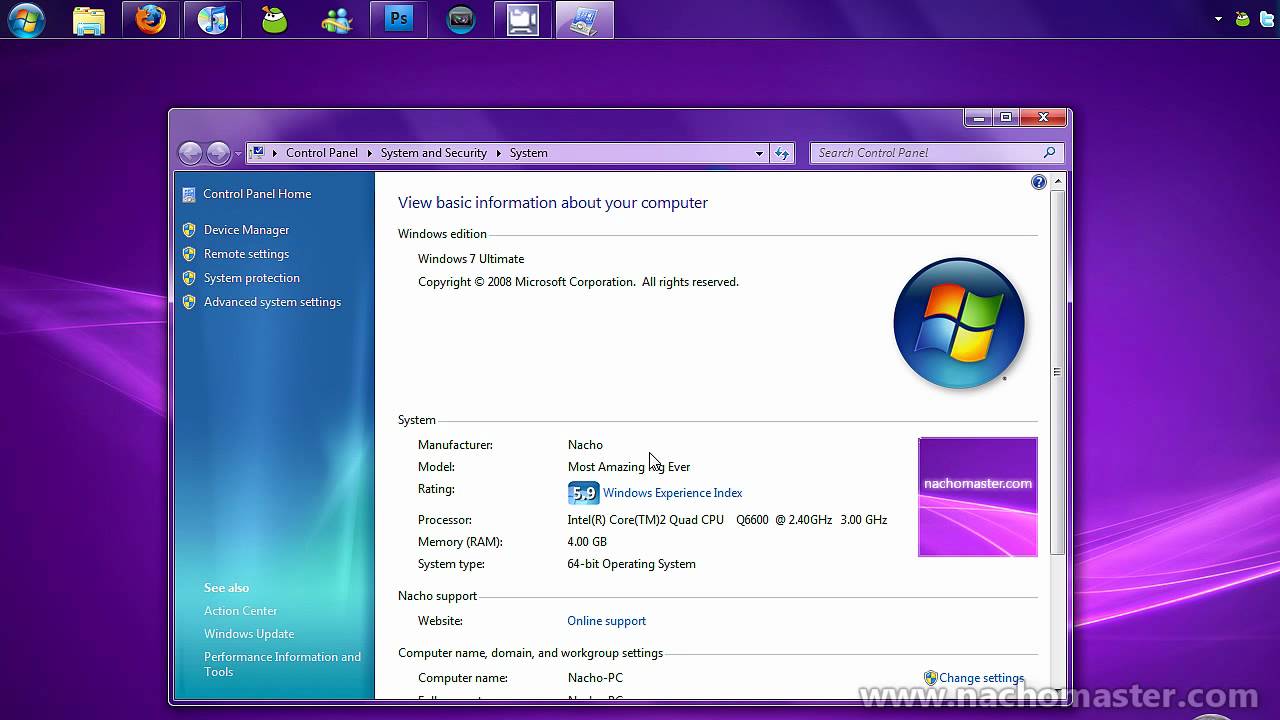
Task: Click the Manufacturer value 'Nacho'
Action: coord(585,445)
